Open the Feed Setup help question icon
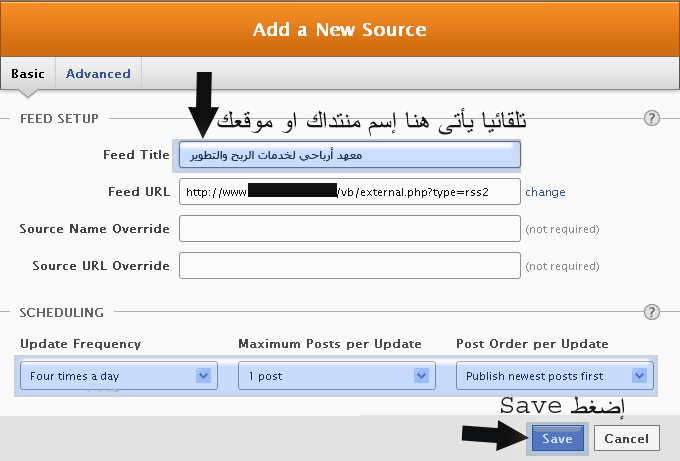680x461 pixels. tap(652, 118)
